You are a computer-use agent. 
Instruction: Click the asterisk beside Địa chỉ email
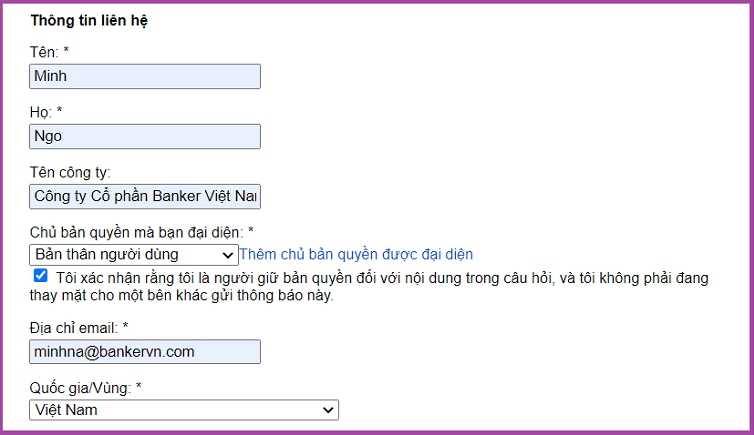pos(126,328)
